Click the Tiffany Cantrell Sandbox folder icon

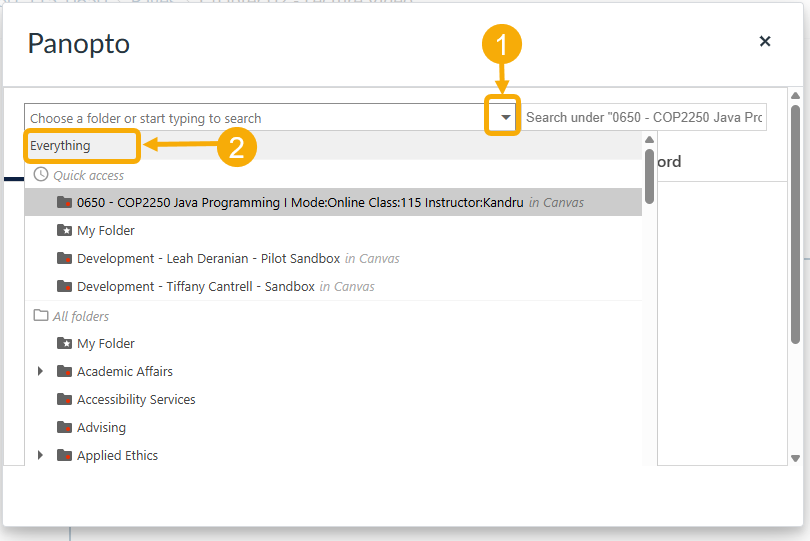click(65, 286)
